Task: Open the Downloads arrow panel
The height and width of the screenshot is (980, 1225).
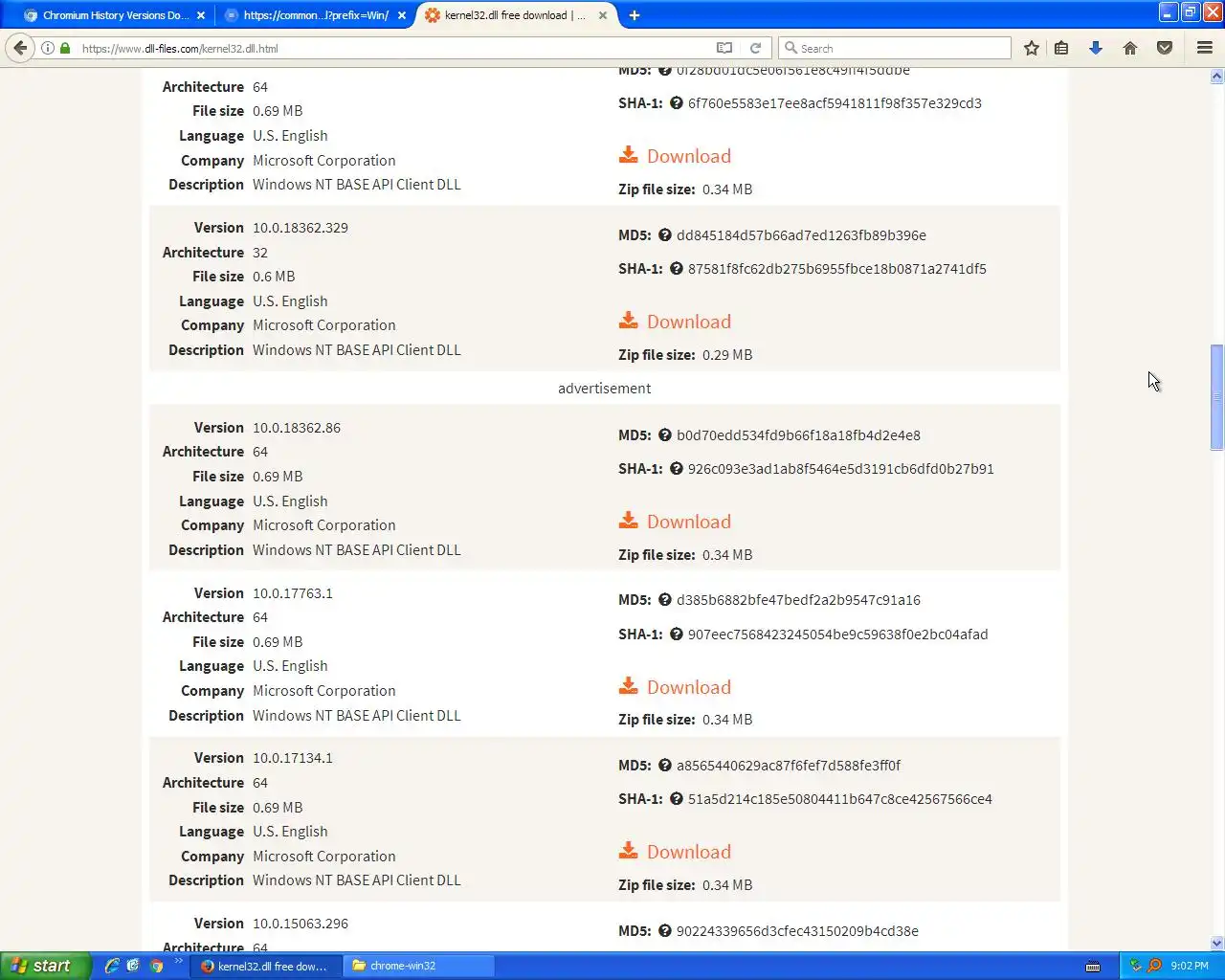Action: [1096, 48]
